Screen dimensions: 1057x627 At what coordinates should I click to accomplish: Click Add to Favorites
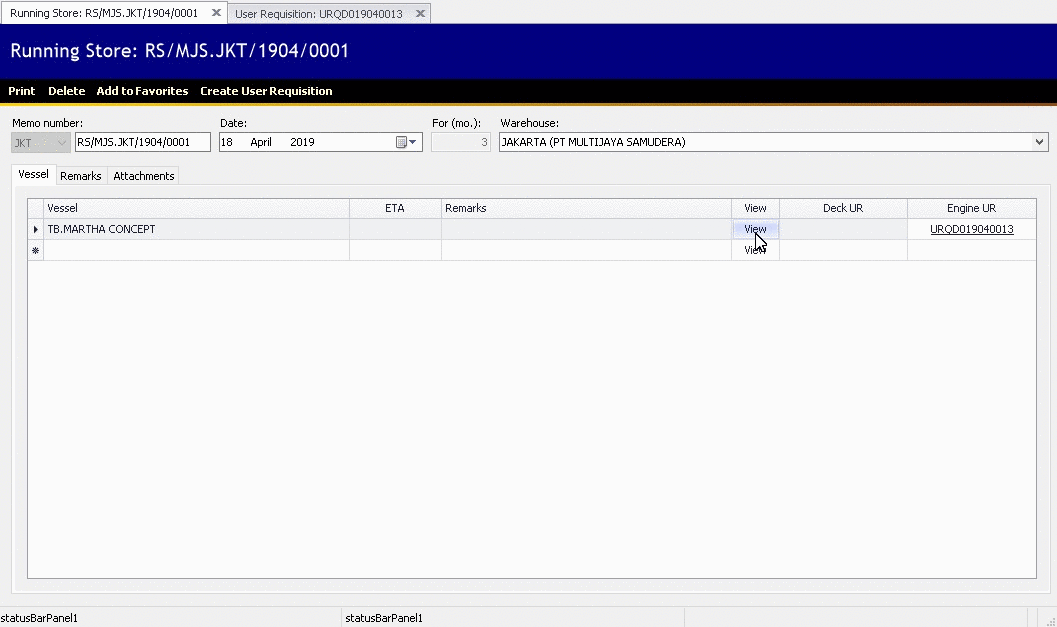(x=142, y=91)
